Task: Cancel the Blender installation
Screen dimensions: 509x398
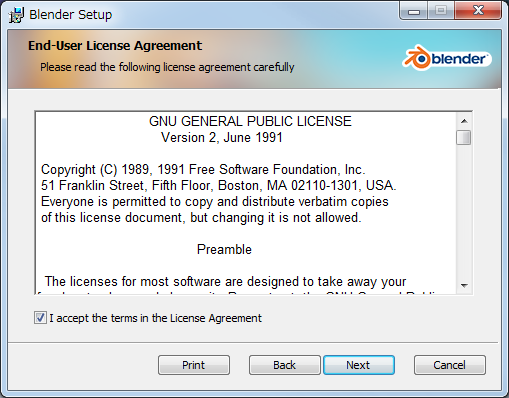Action: [449, 365]
